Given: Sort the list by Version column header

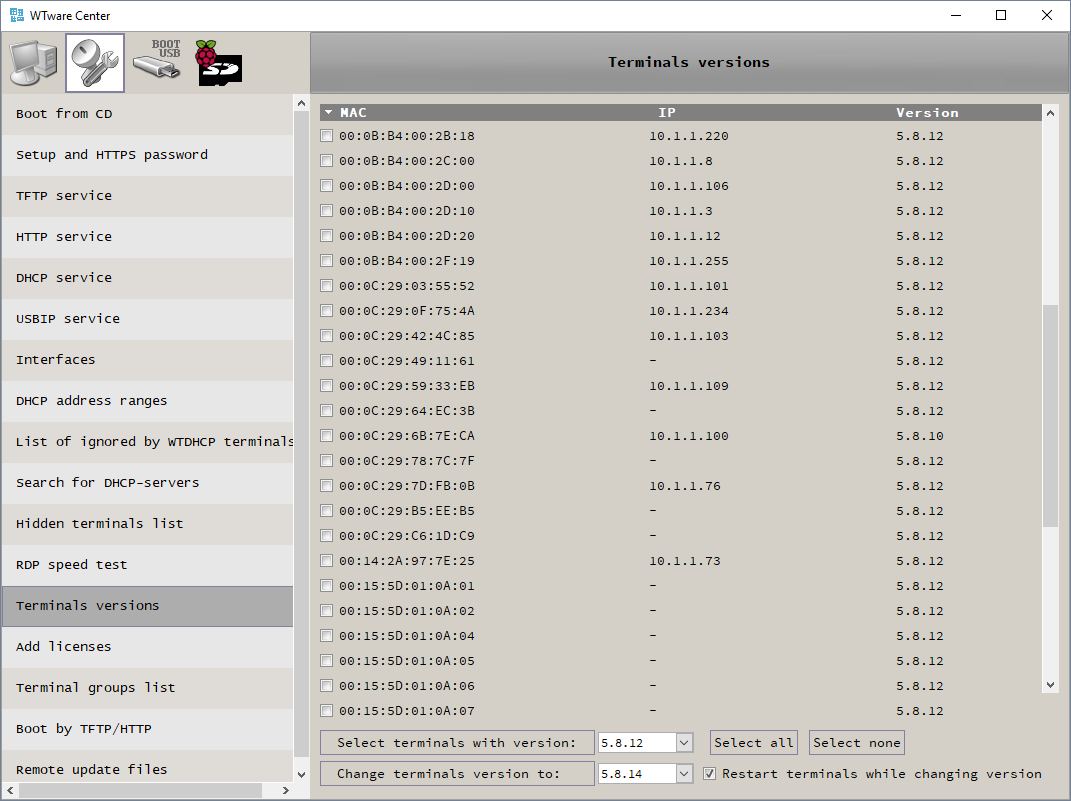Looking at the screenshot, I should [x=926, y=113].
